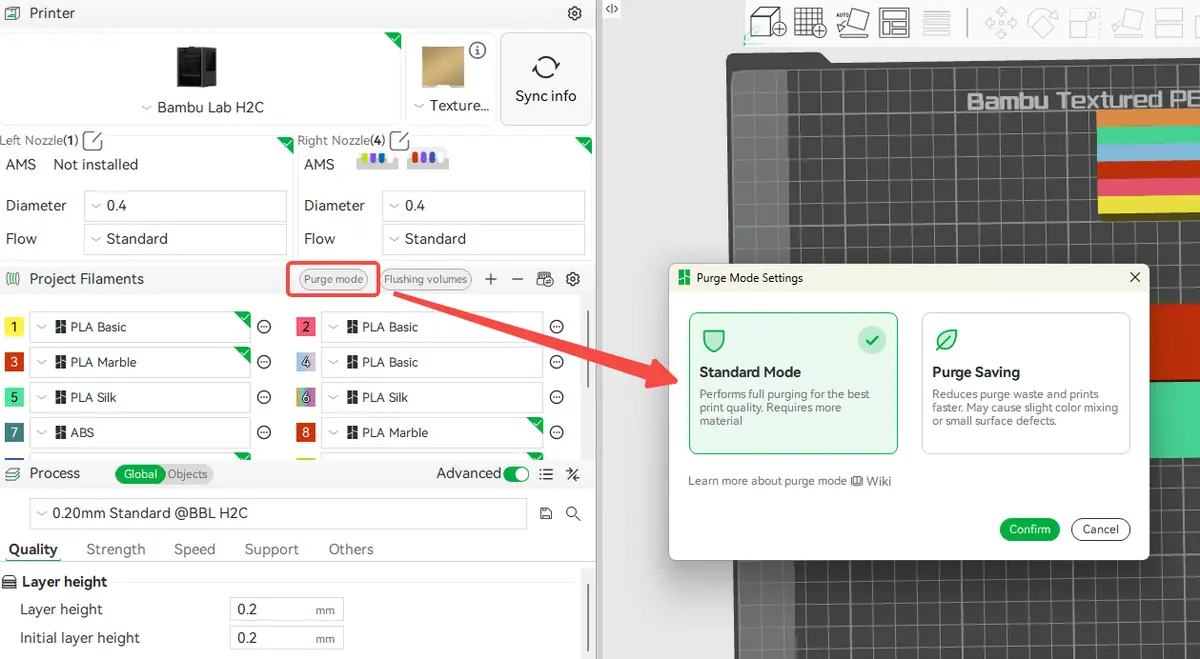Screen dimensions: 1200x659
Task: Cancel the Purge Mode Settings dialog
Action: (x=1100, y=529)
